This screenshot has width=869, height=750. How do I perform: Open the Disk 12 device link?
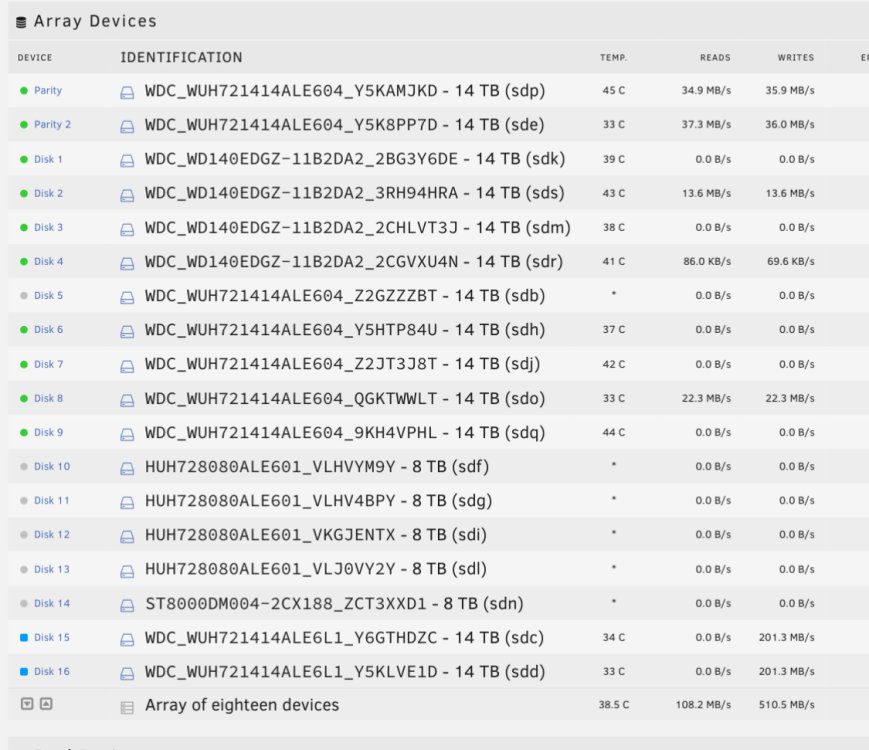point(52,535)
